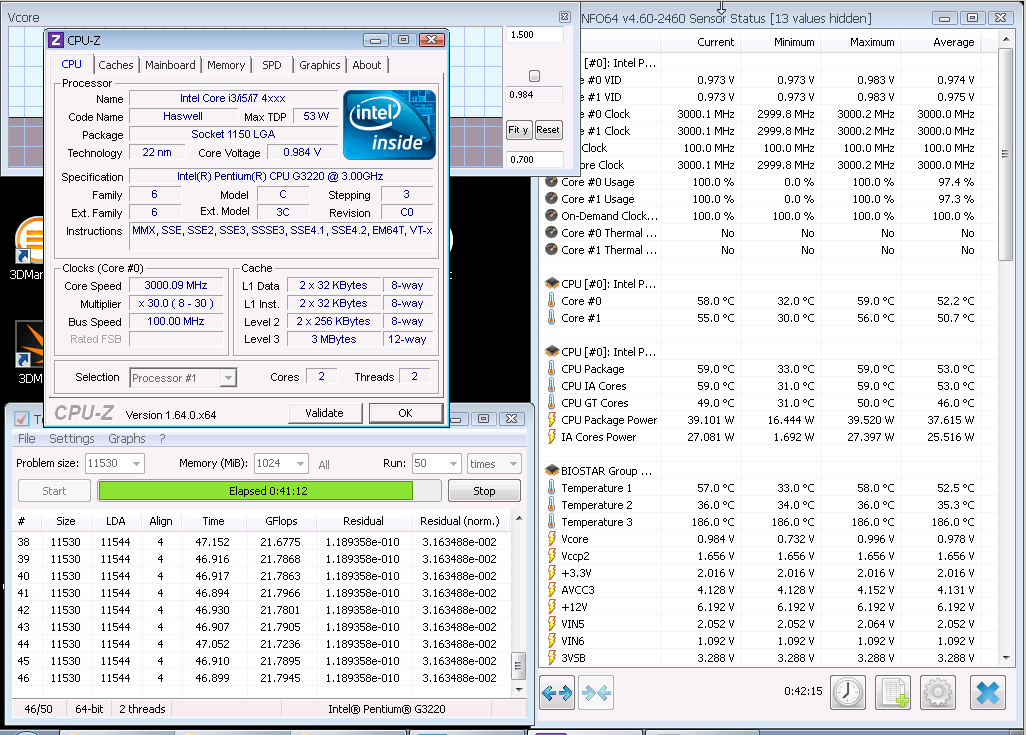Open the File menu in stress test

point(27,439)
